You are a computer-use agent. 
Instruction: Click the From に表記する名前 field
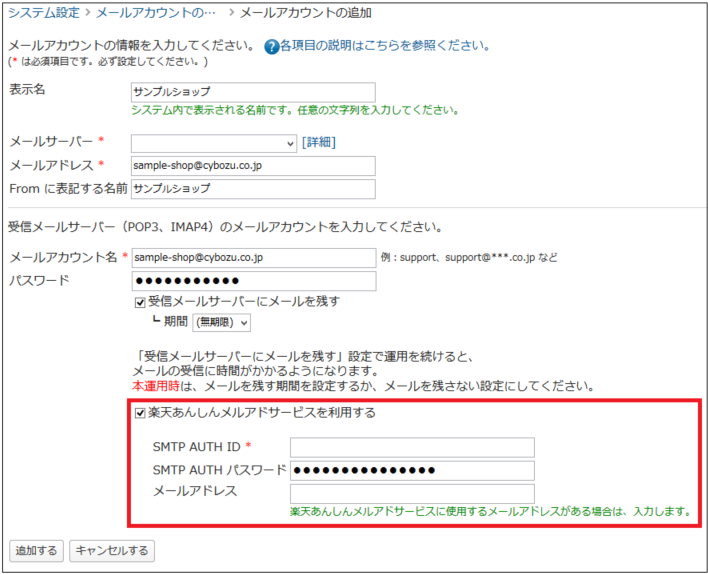pos(253,189)
